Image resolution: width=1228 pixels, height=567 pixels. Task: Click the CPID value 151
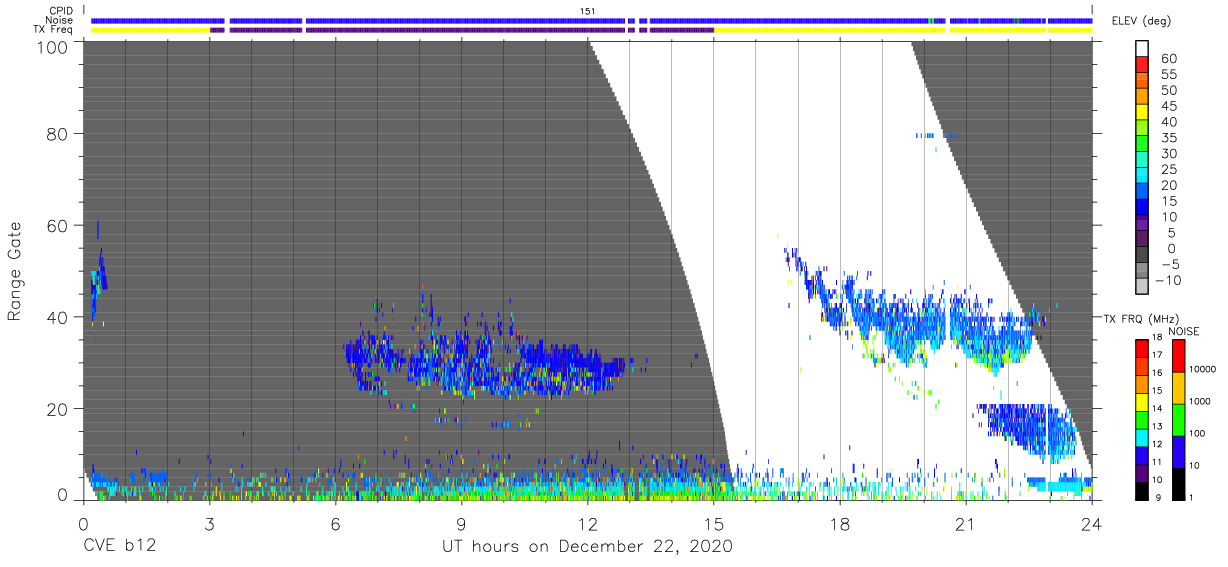coord(588,11)
